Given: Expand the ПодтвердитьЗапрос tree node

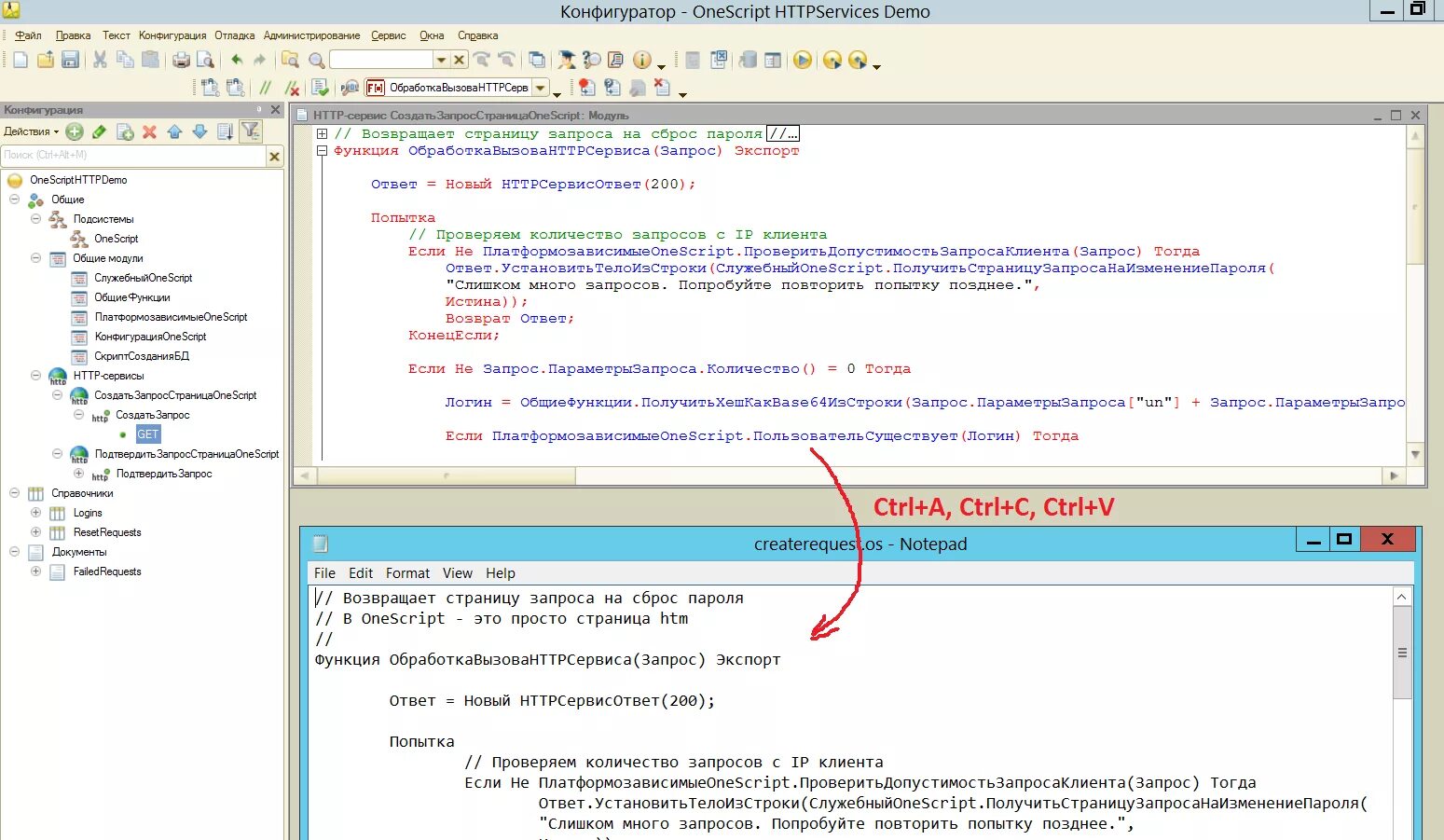Looking at the screenshot, I should click(x=78, y=474).
